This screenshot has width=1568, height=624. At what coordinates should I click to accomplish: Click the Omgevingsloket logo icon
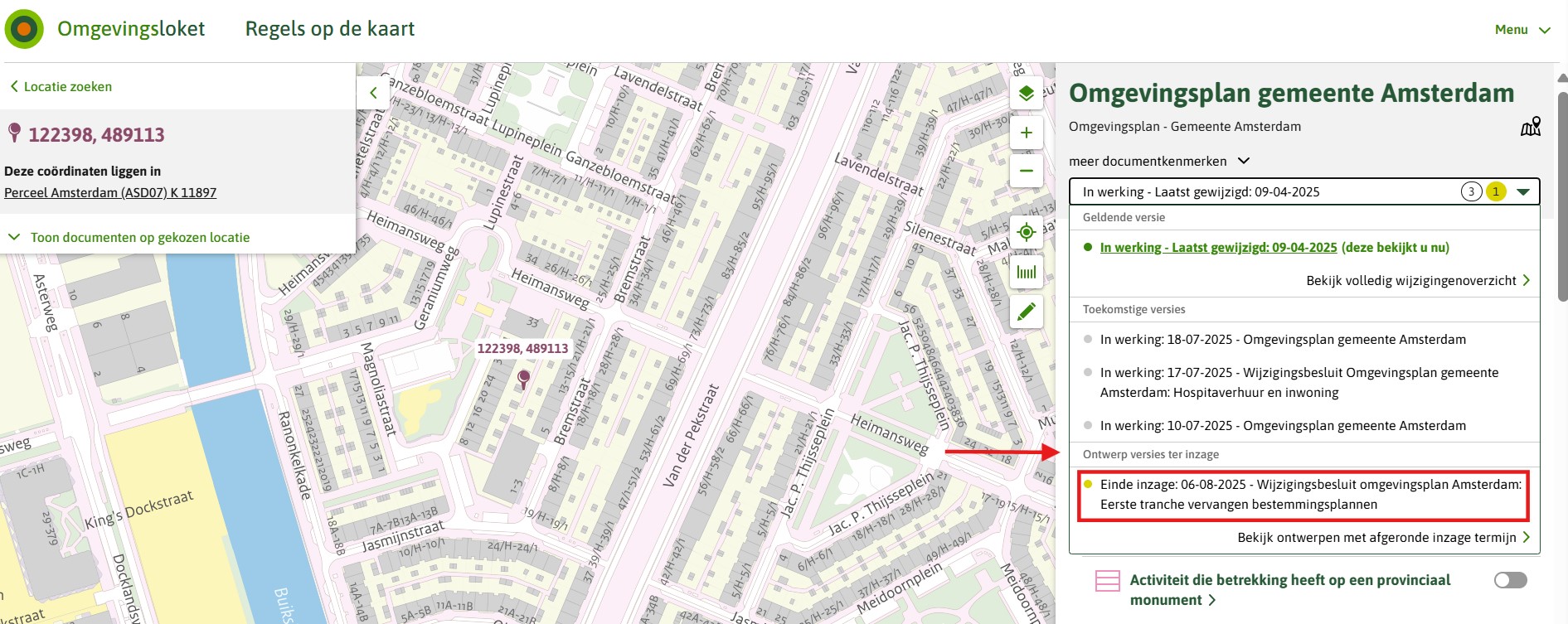click(x=24, y=29)
